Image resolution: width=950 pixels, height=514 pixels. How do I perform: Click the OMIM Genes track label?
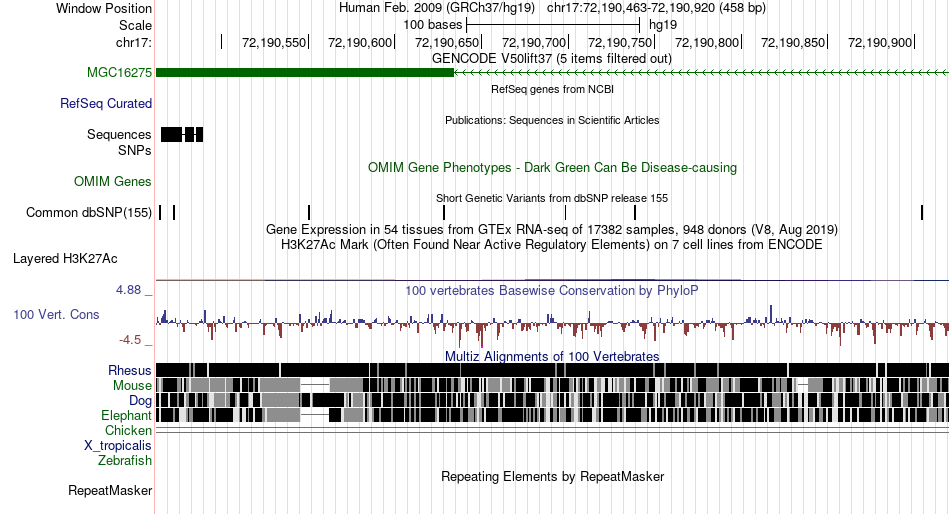(113, 182)
